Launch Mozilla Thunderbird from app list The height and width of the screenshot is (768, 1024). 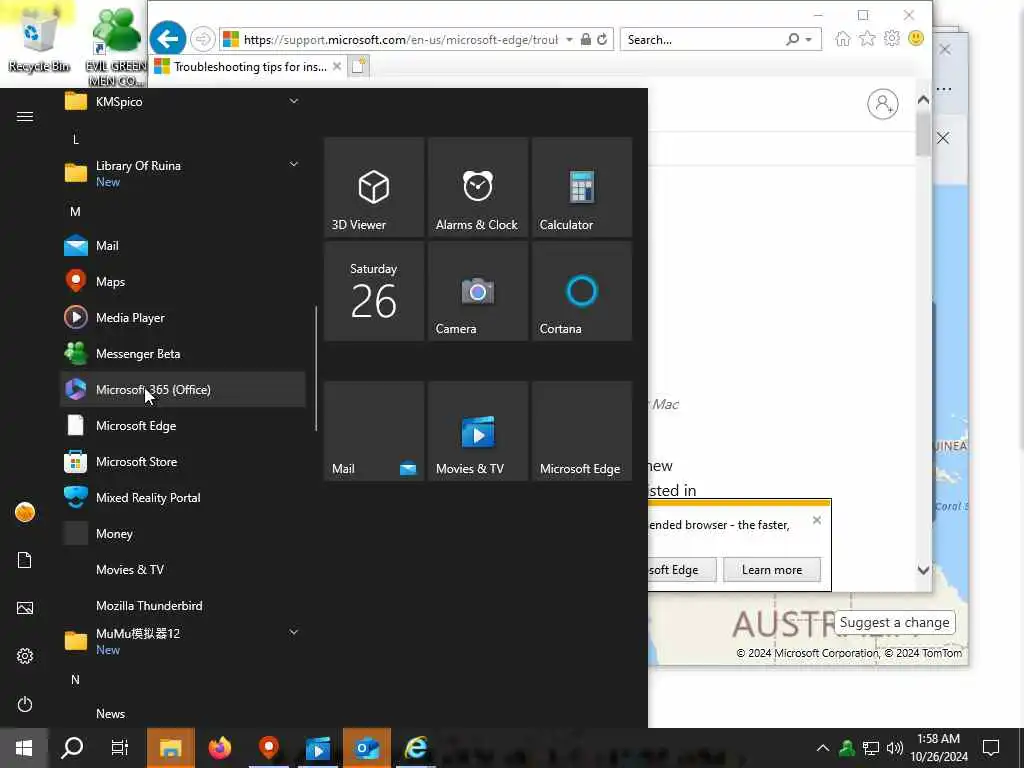point(182,605)
